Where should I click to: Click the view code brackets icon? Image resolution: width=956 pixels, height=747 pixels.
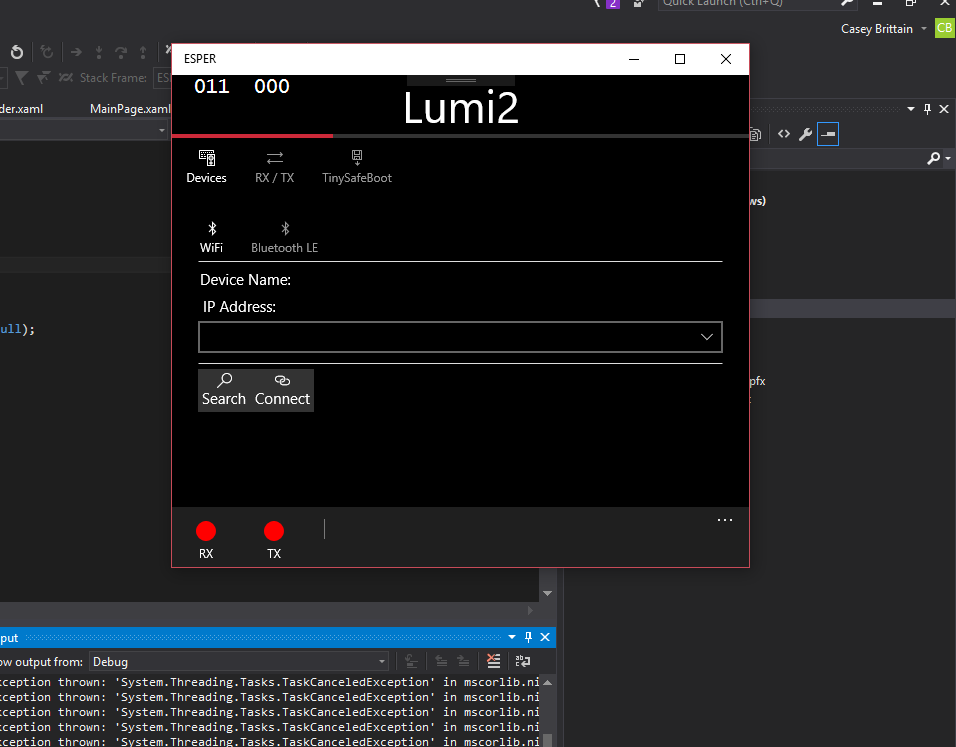[784, 134]
